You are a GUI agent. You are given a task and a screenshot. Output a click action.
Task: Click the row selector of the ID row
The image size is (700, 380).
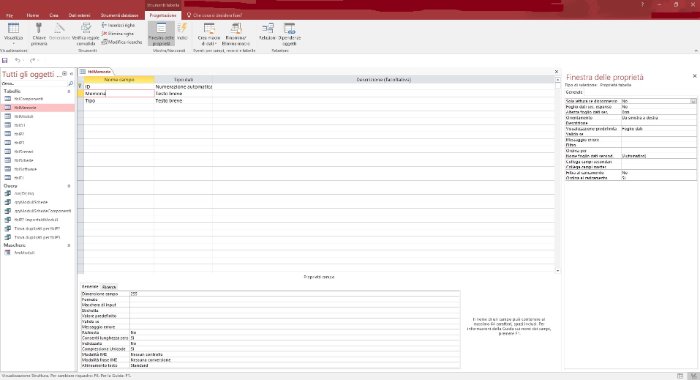[80, 87]
